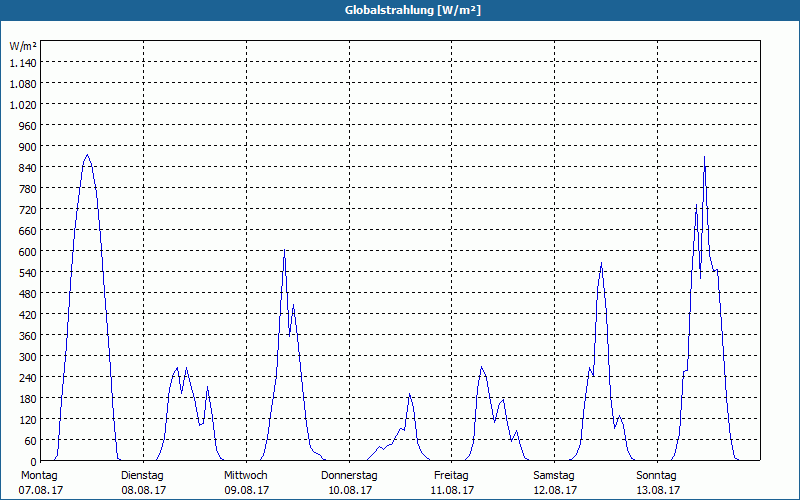Image resolution: width=800 pixels, height=500 pixels.
Task: Click the 11.08.17 date label
Action: click(453, 490)
